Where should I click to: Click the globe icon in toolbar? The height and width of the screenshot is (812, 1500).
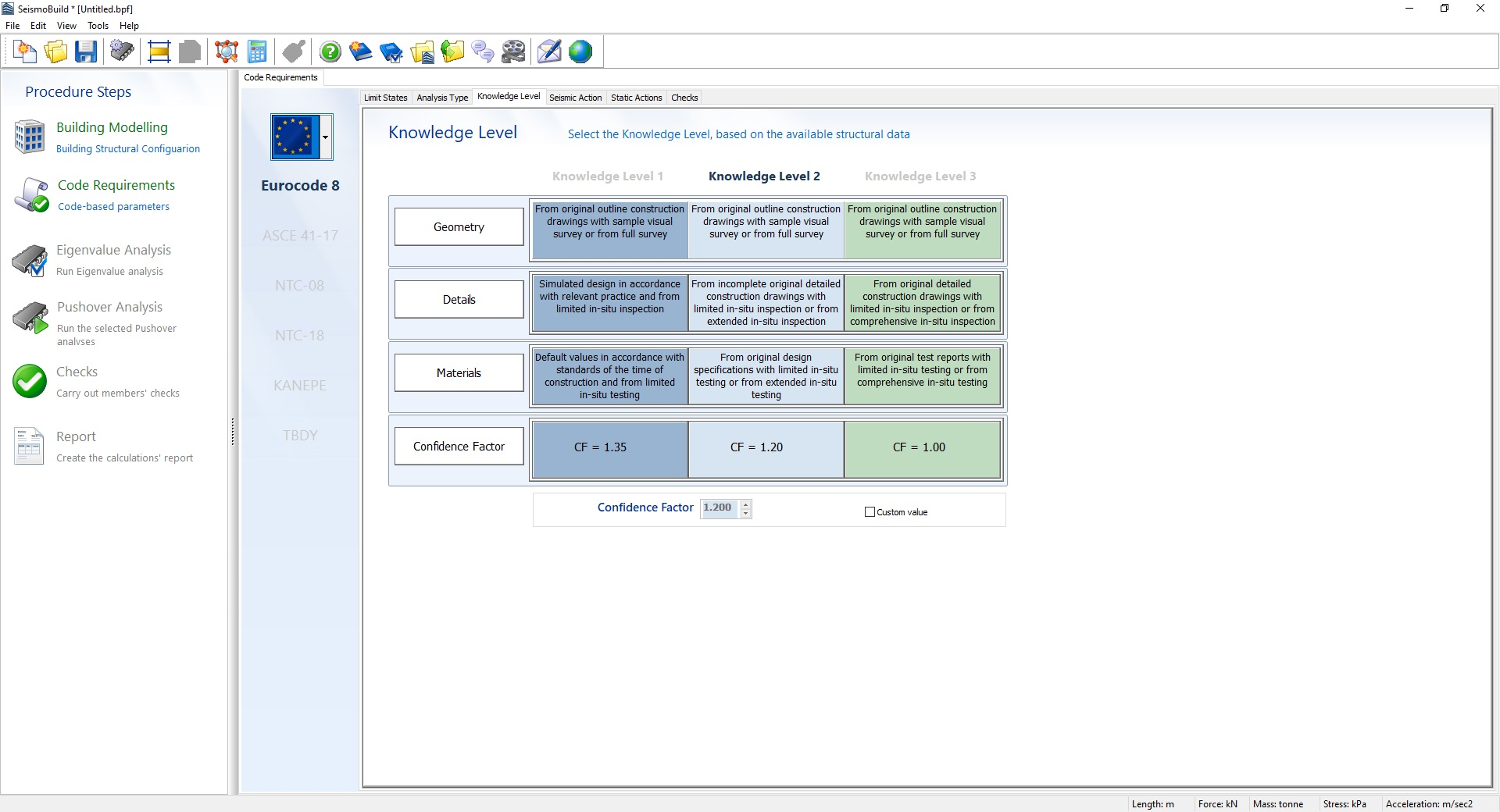click(x=580, y=52)
